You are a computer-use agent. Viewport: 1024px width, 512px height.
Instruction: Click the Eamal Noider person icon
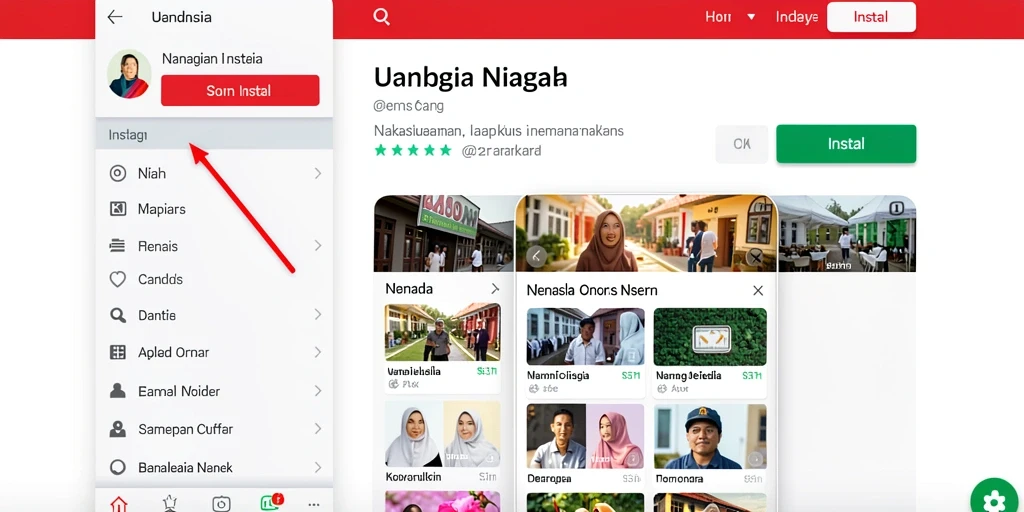pos(118,391)
